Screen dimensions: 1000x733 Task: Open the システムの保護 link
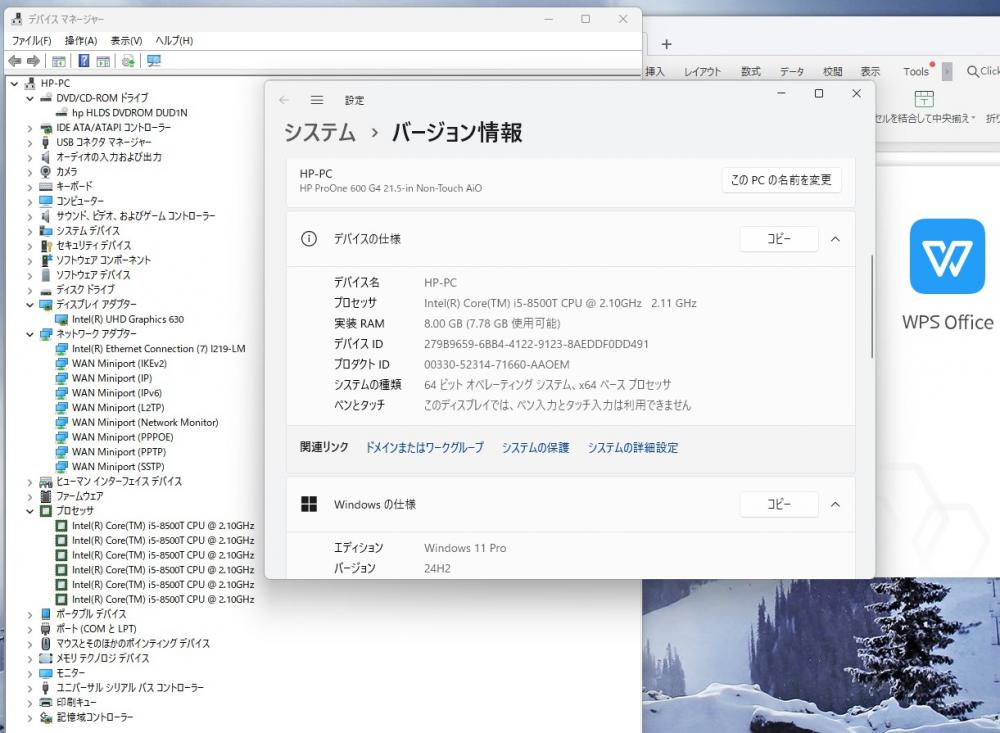coord(535,448)
